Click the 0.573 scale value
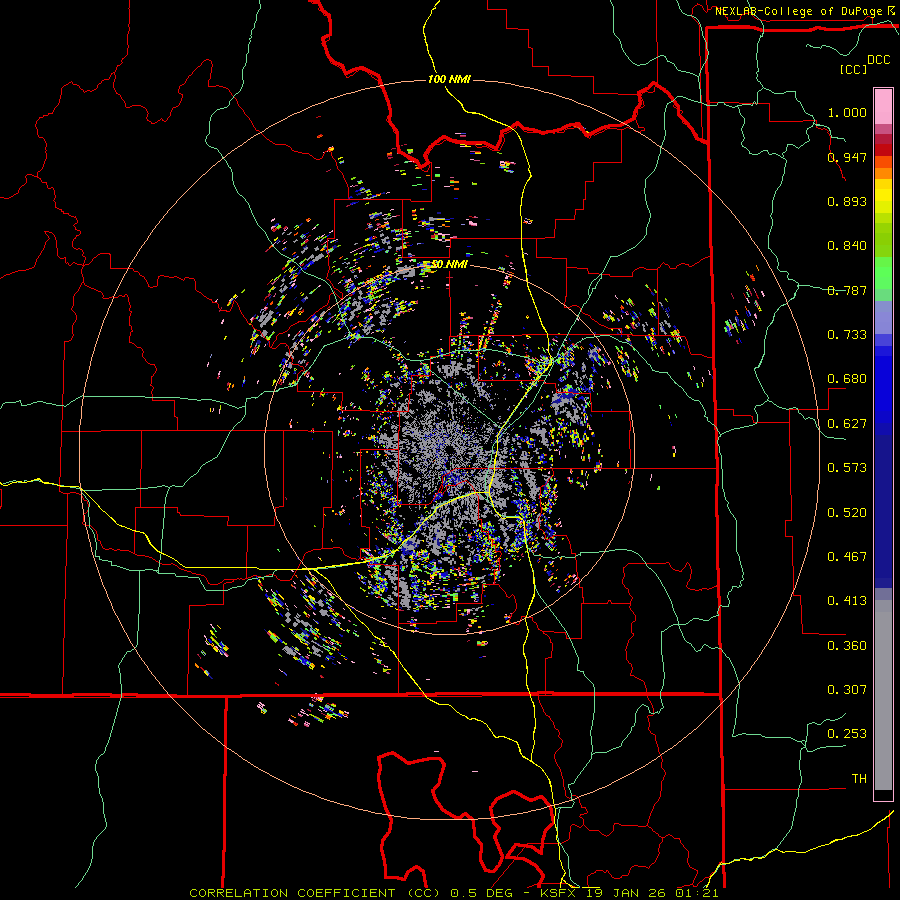 [847, 468]
